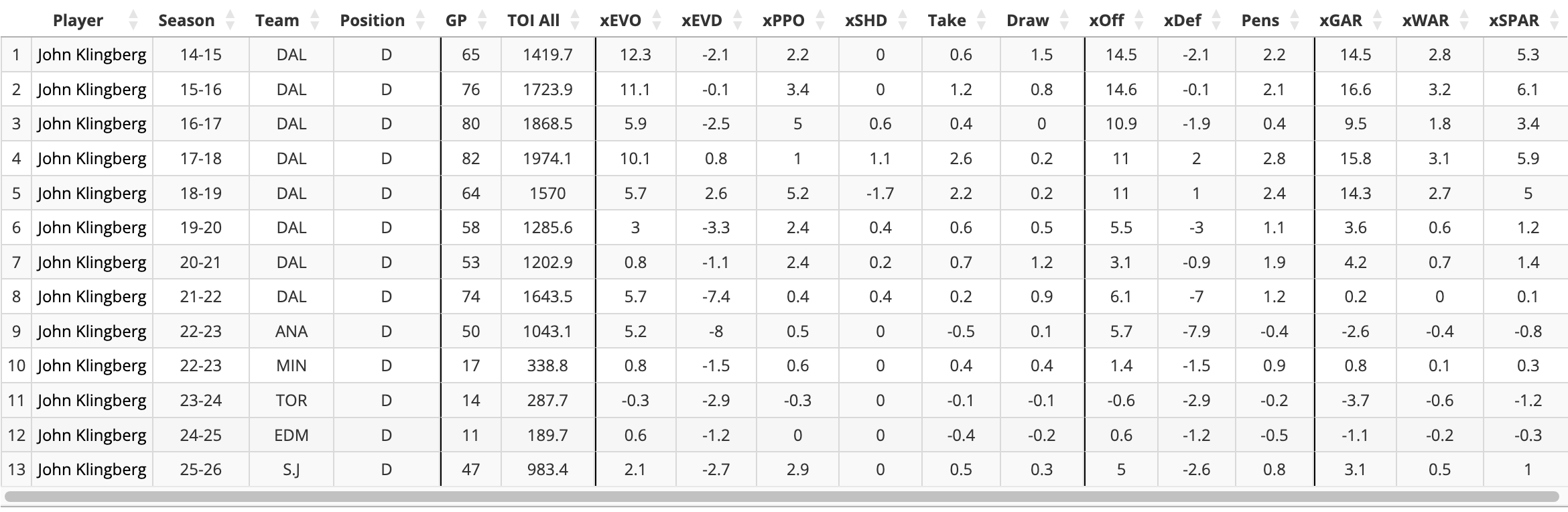Click the sort arrows beside xWAR header
The image size is (1568, 512).
click(1464, 20)
